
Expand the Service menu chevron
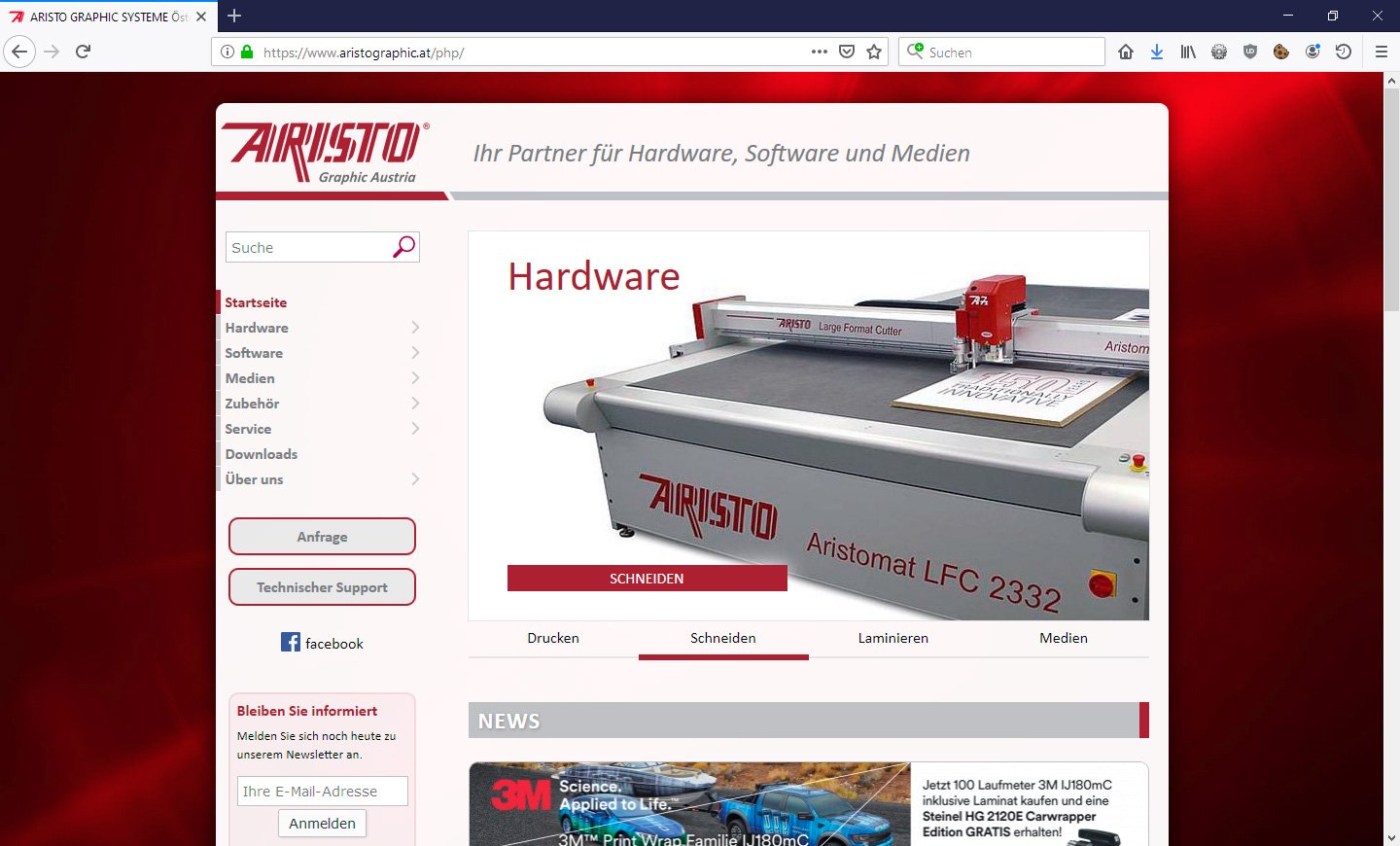pos(415,429)
